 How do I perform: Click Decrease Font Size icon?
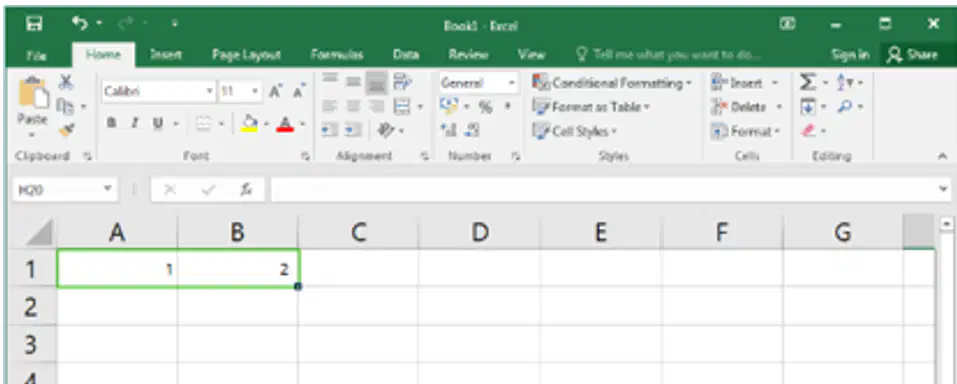point(298,92)
